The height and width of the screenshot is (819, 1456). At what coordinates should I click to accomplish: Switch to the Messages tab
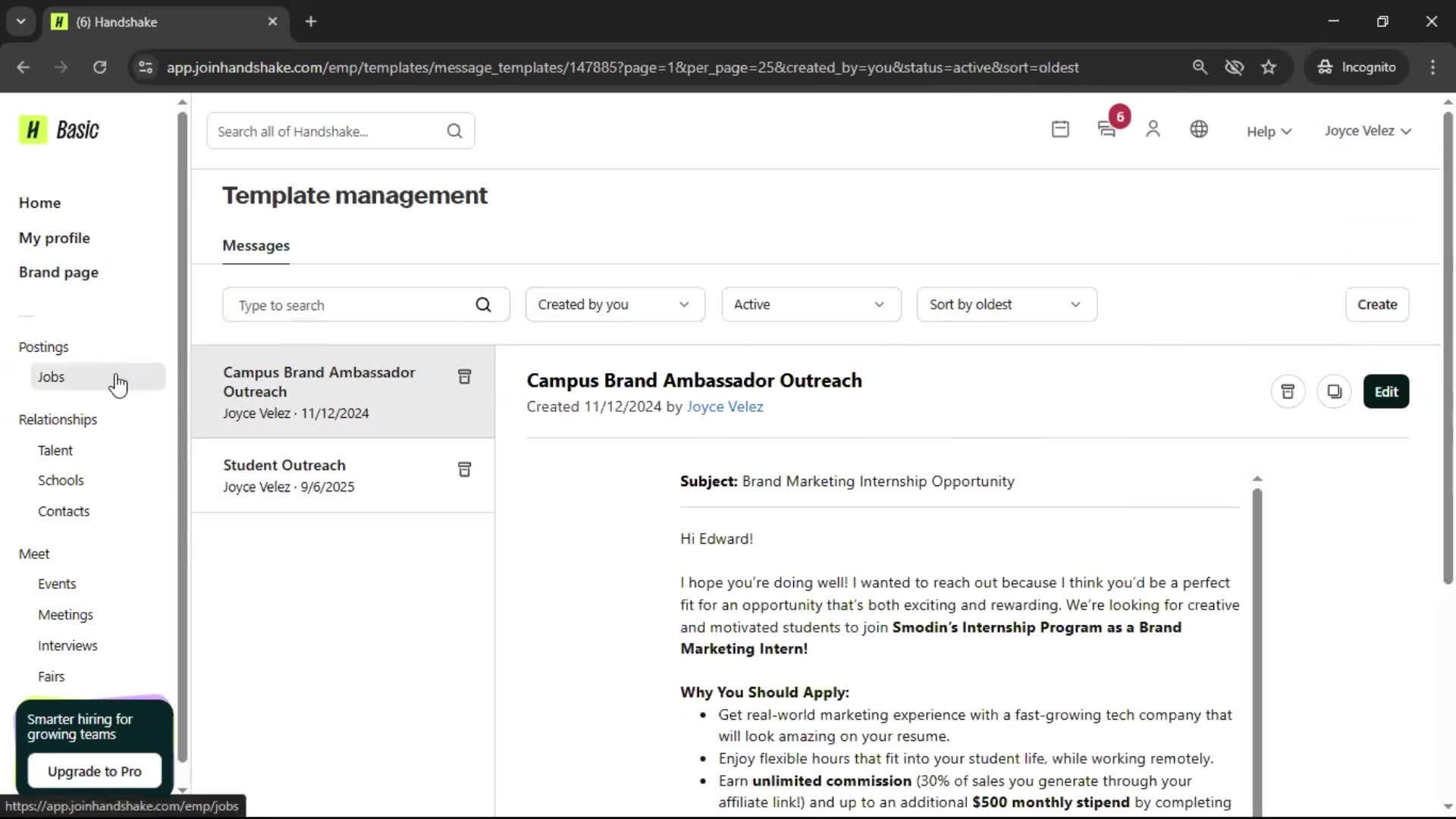[x=256, y=246]
